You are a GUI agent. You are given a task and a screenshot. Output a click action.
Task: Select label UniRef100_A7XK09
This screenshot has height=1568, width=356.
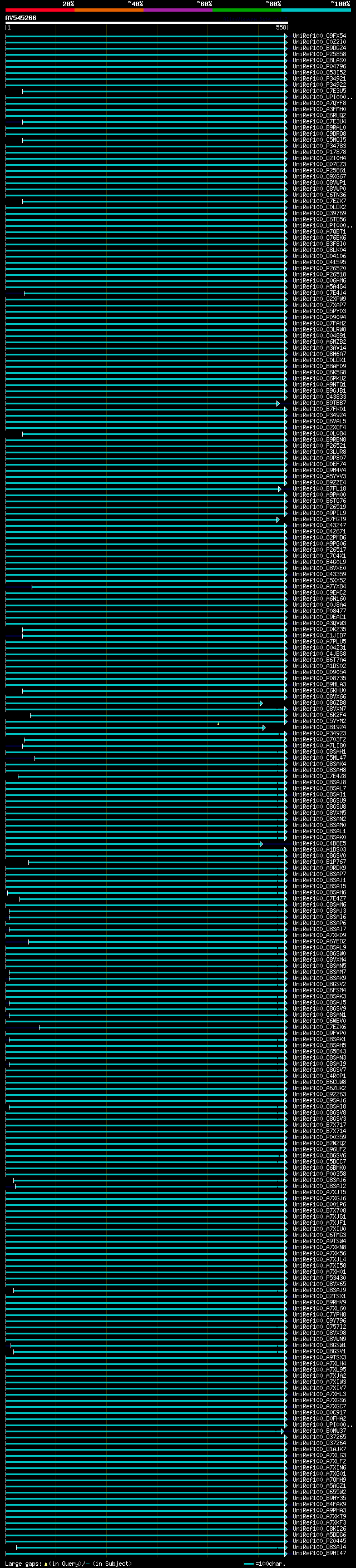tap(319, 936)
